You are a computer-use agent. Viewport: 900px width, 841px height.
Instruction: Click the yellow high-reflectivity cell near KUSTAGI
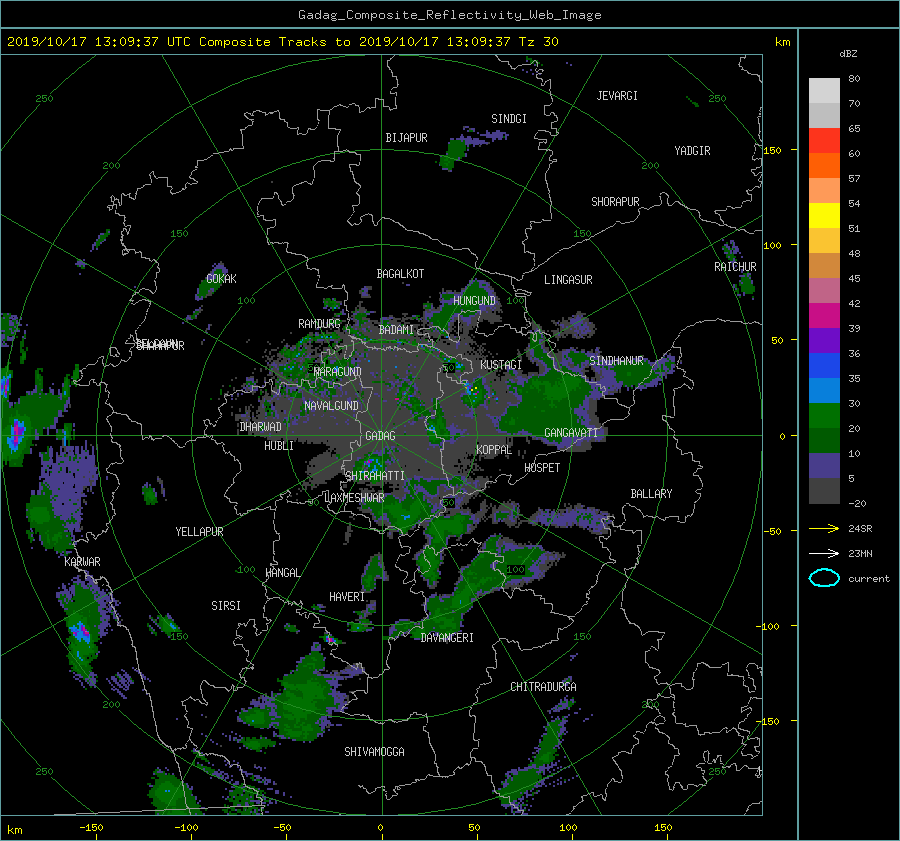pos(474,389)
